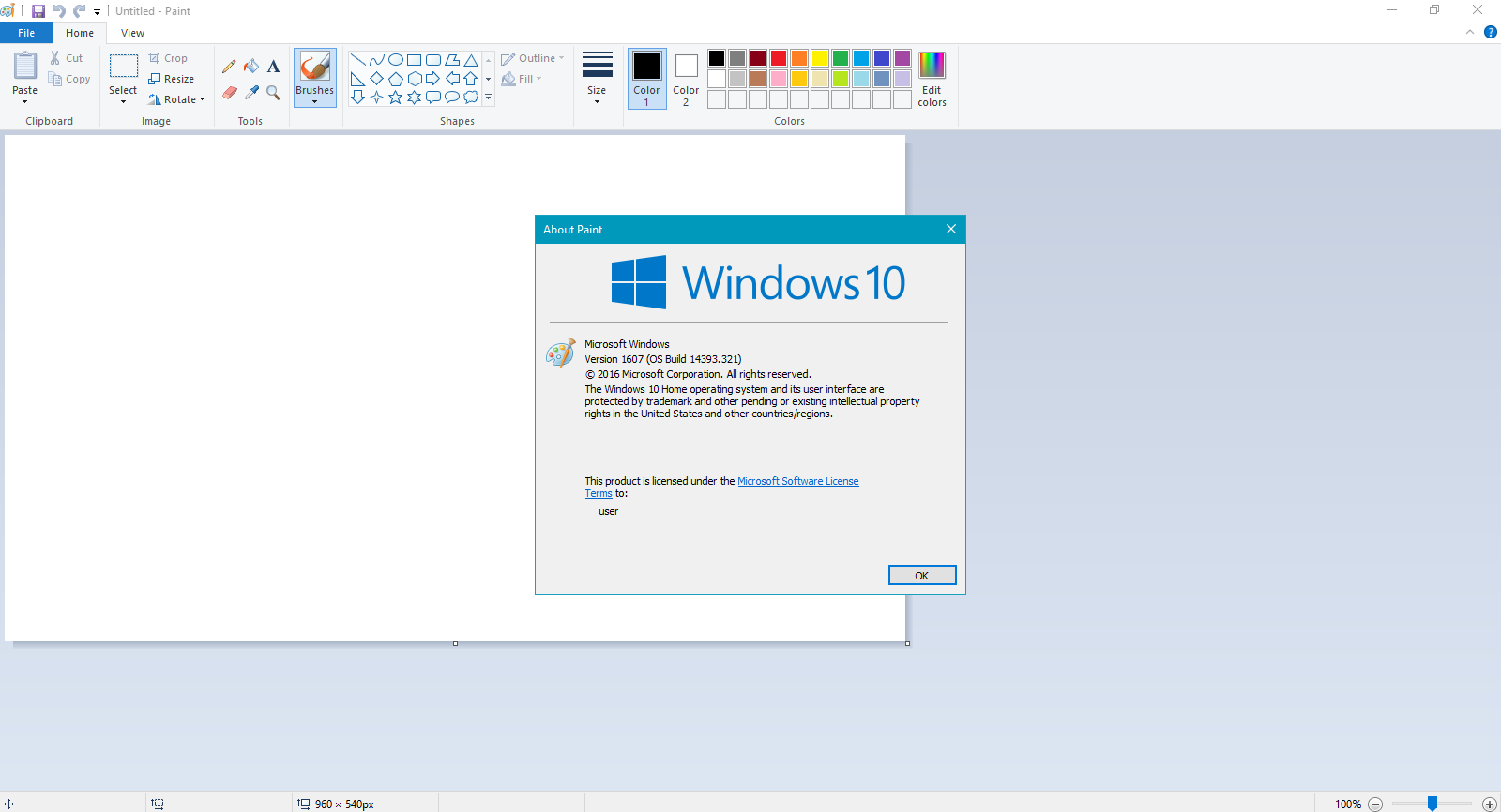Image resolution: width=1501 pixels, height=812 pixels.
Task: Close the About Paint dialog
Action: 950,229
